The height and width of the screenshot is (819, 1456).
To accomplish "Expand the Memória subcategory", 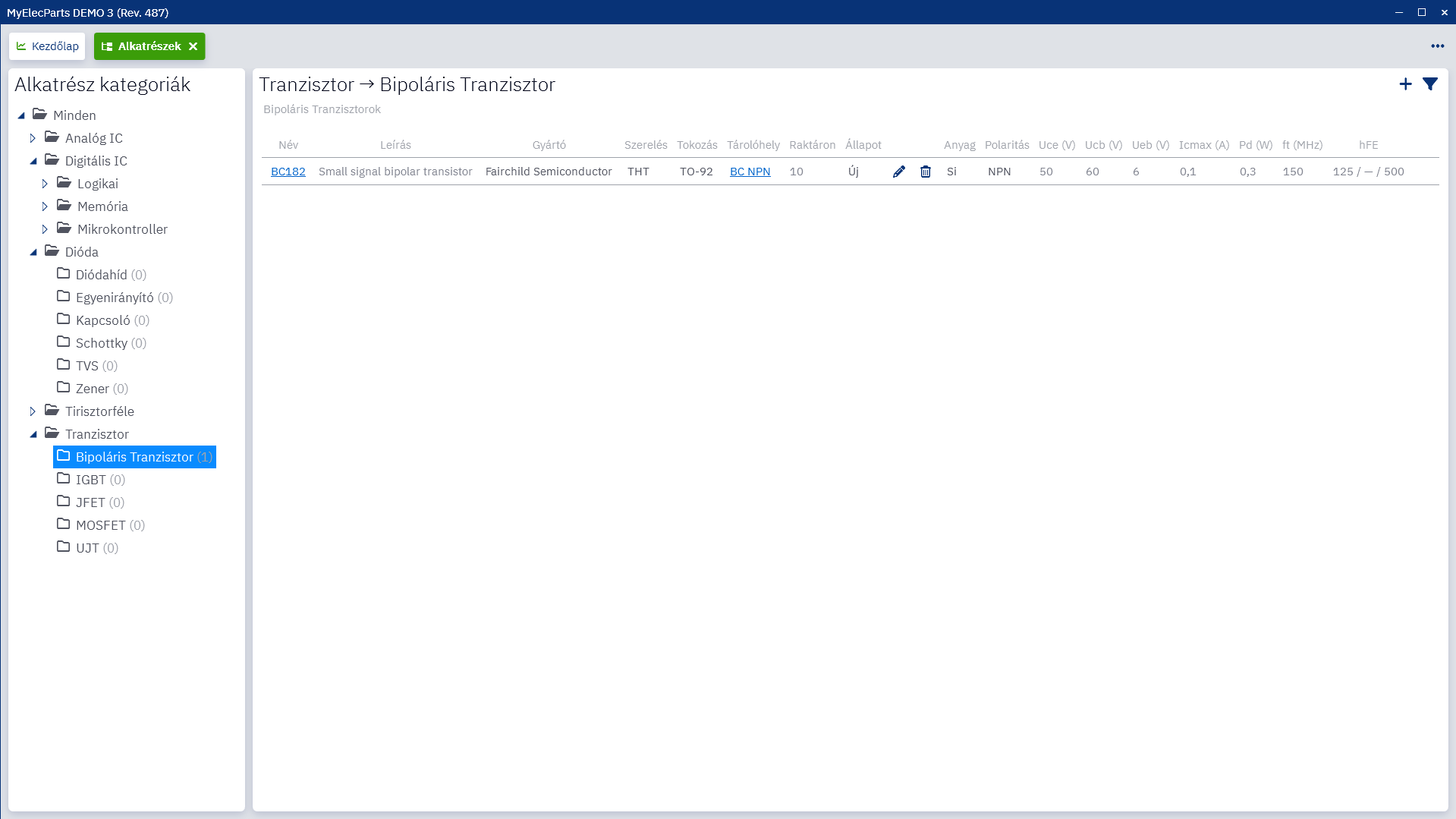I will pos(45,206).
